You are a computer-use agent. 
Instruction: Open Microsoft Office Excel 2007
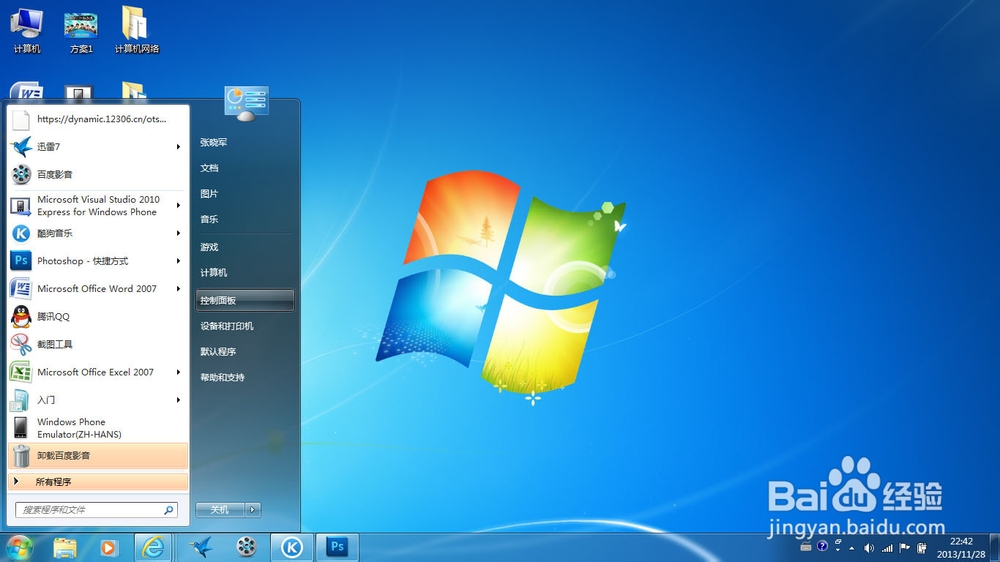(98, 372)
